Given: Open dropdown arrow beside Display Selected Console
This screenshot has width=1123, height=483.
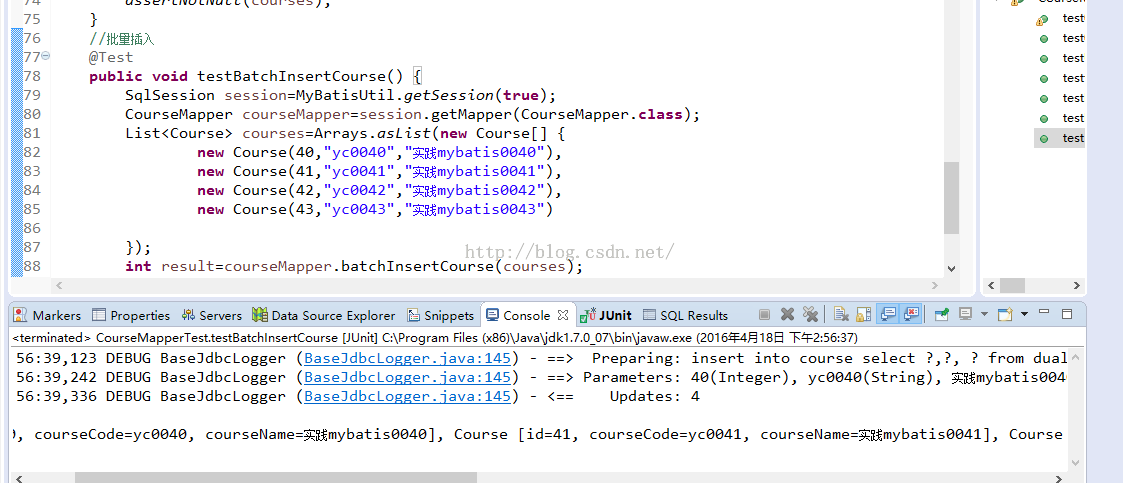Looking at the screenshot, I should click(984, 314).
